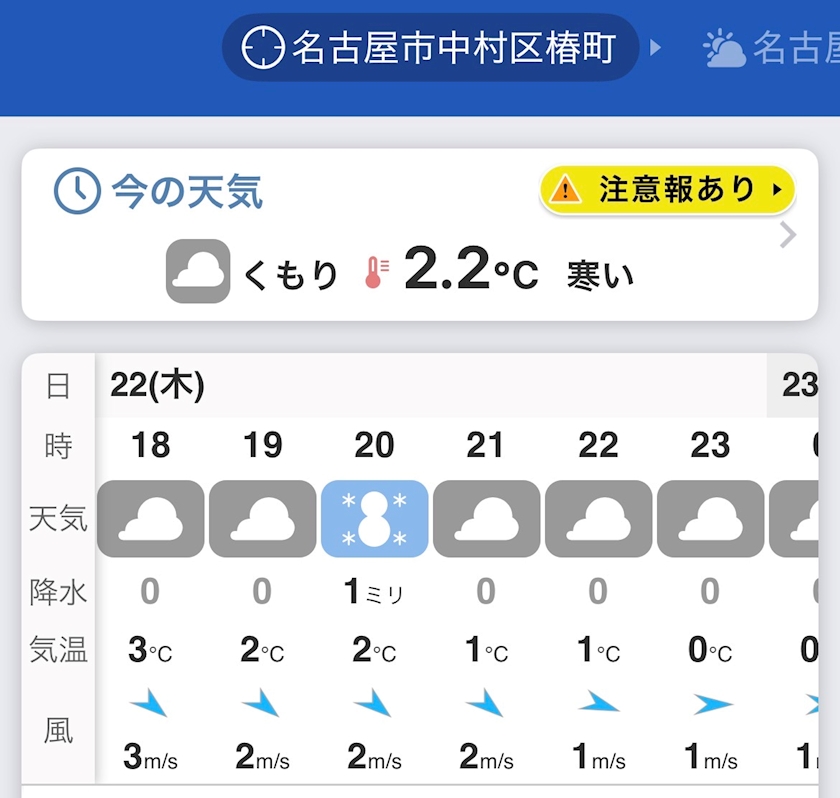Viewport: 840px width, 798px height.
Task: Tap the cloud icon for 22 o'clock
Action: pos(598,519)
